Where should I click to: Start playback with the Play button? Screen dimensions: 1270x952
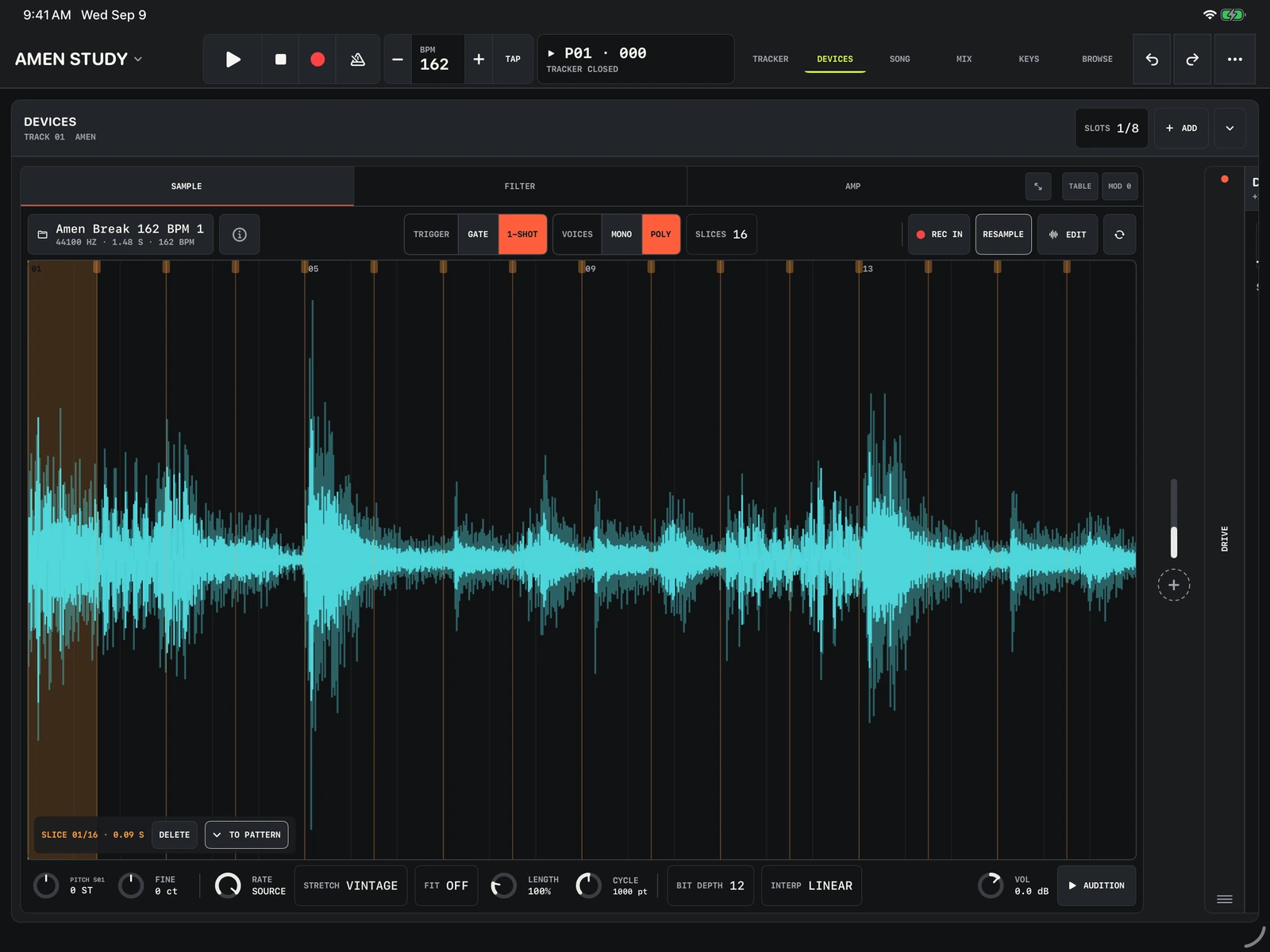[x=233, y=59]
